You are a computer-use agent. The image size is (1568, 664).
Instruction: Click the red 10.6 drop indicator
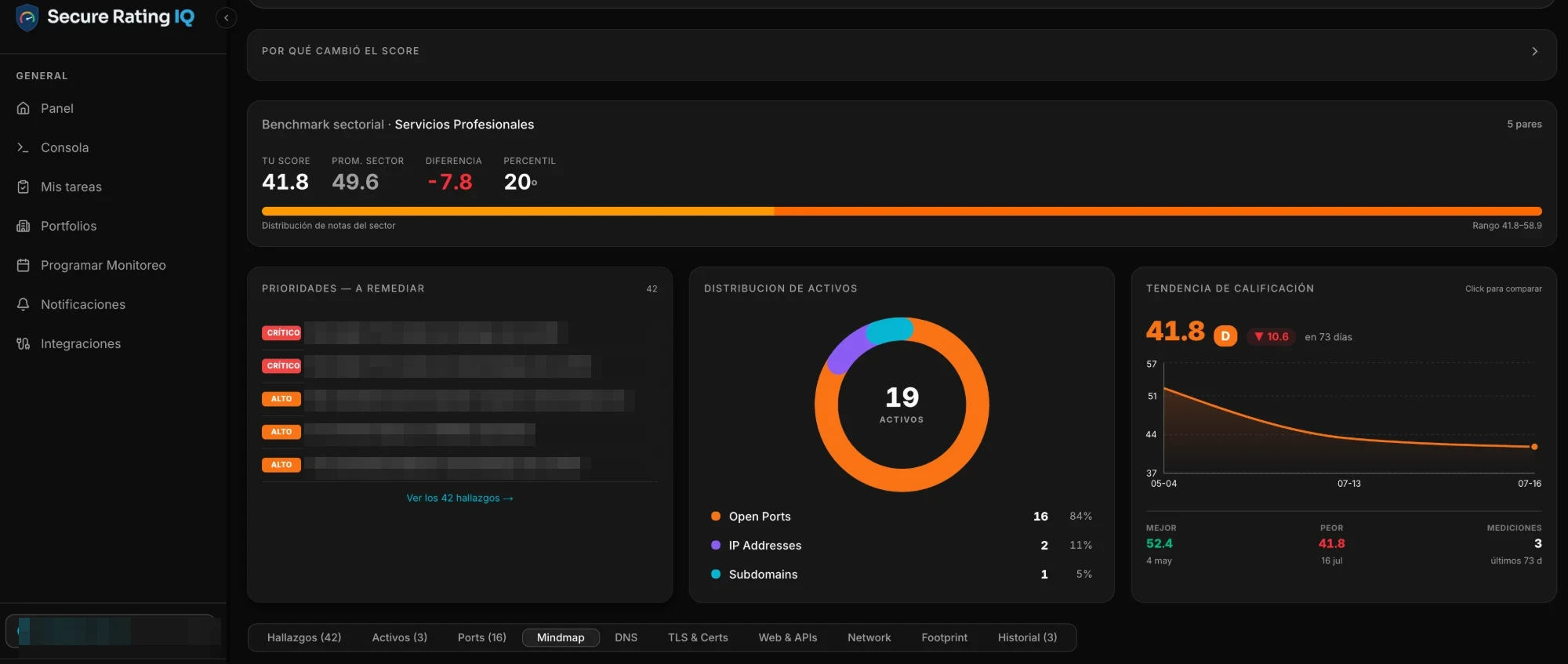1271,336
